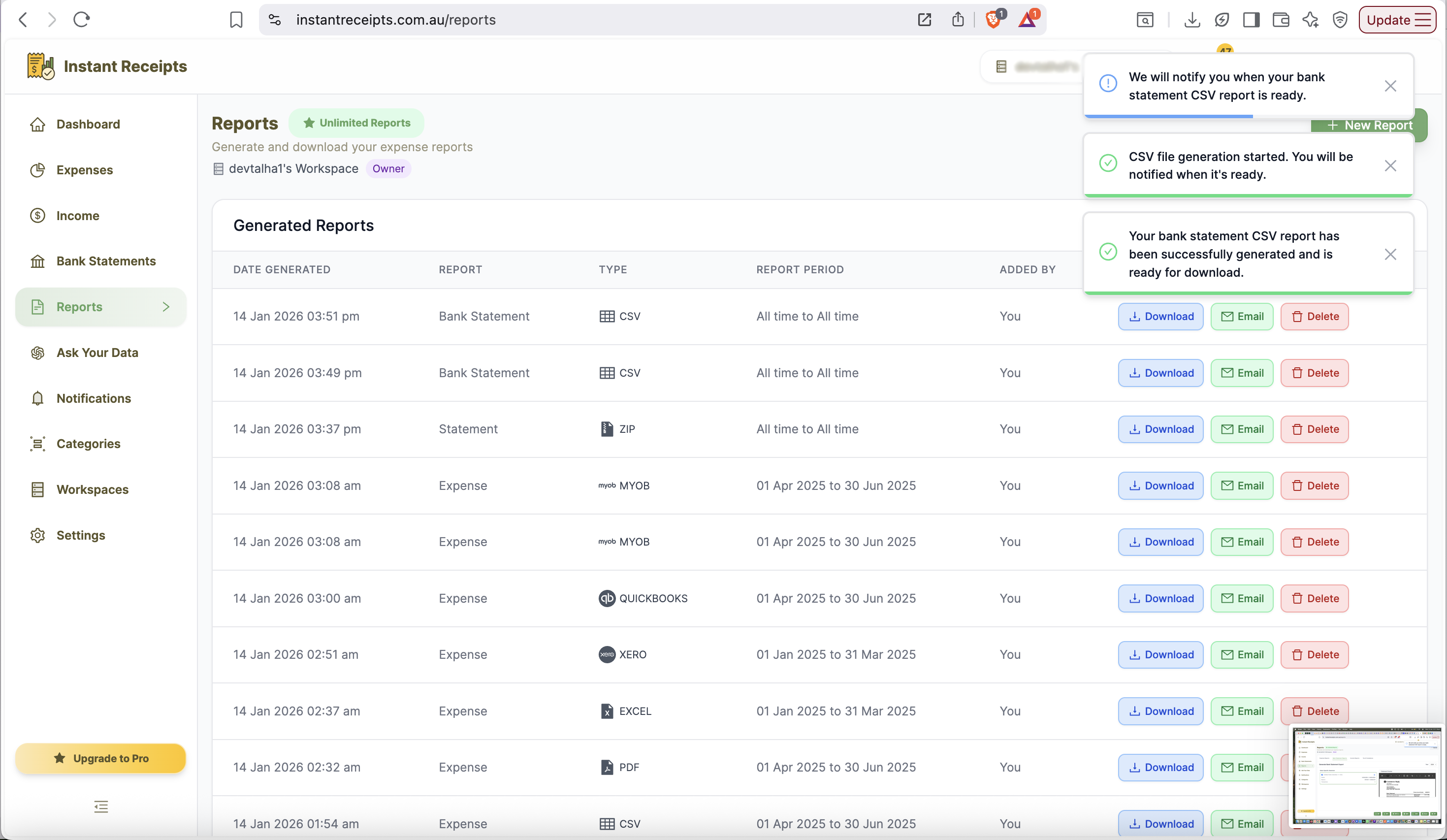
Task: Delete the 03:49 pm Bank Statement report
Action: (x=1315, y=373)
